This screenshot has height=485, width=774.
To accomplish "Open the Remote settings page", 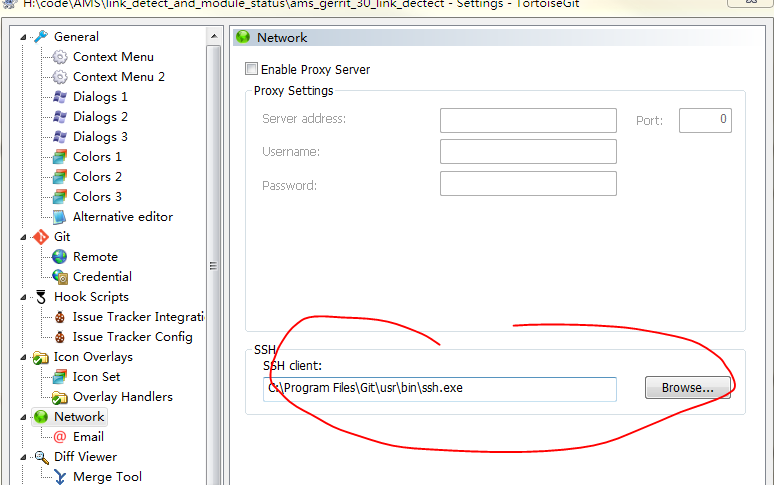I will pos(95,257).
